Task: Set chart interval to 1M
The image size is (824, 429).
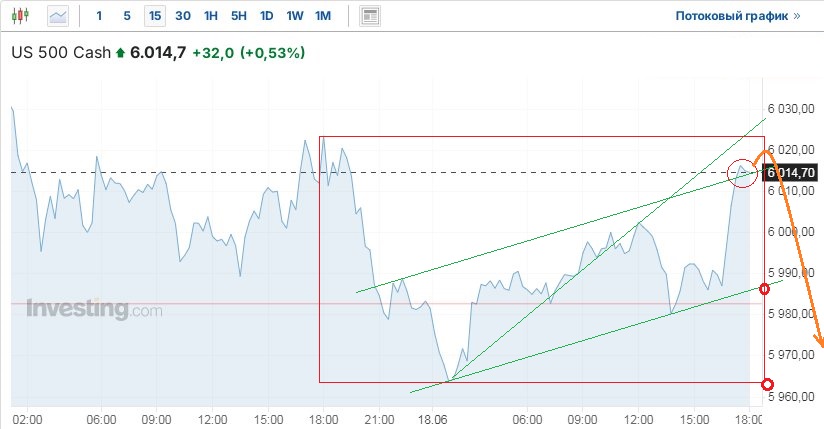Action: [x=323, y=16]
